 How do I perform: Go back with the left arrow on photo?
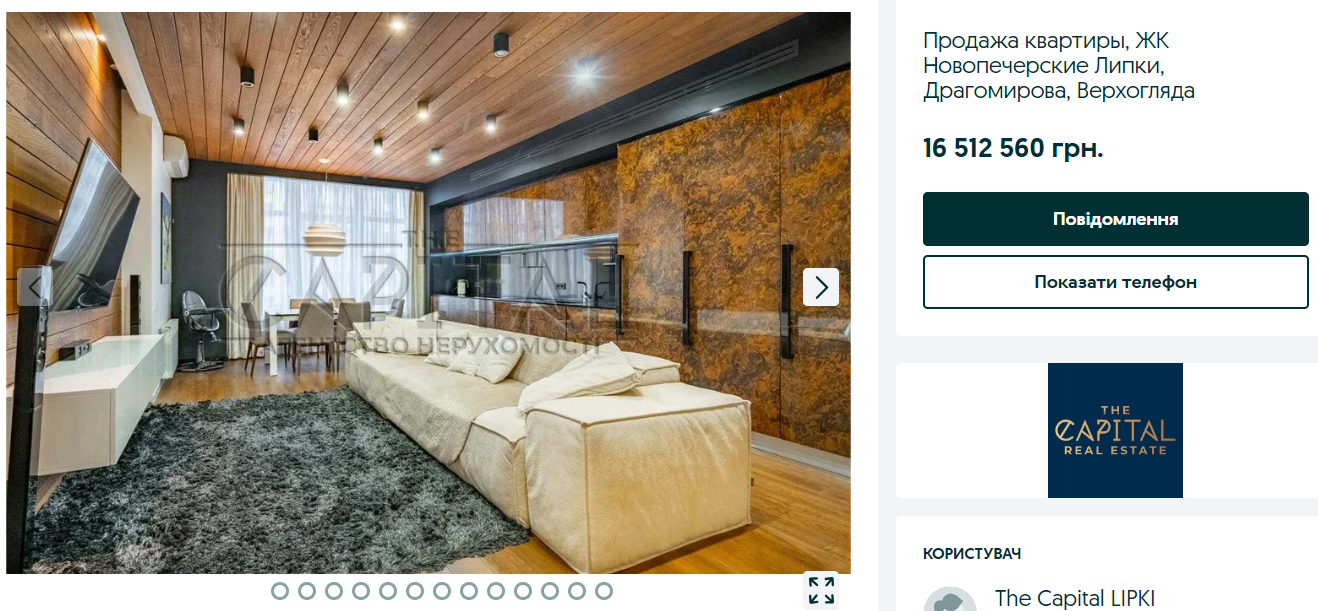pos(35,287)
